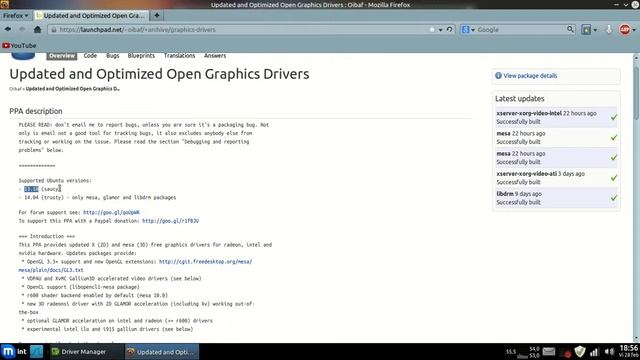
Task: Click the green check for libdrm
Action: [x=613, y=198]
